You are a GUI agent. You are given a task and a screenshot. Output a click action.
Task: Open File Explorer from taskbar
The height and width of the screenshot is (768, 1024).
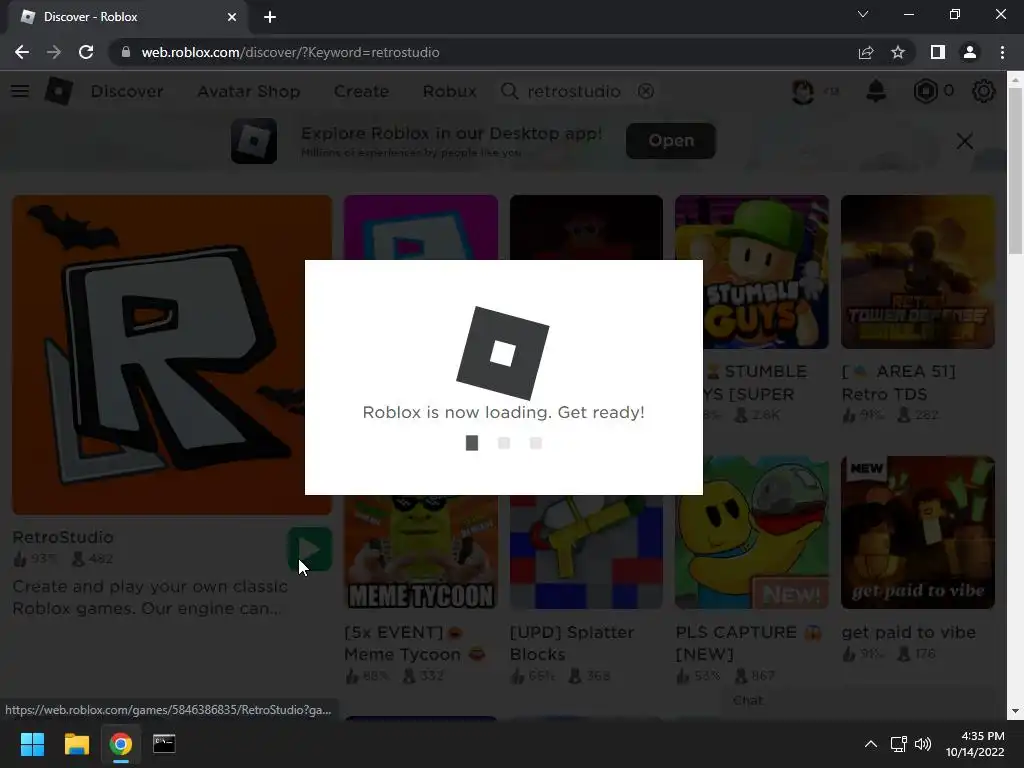[76, 744]
